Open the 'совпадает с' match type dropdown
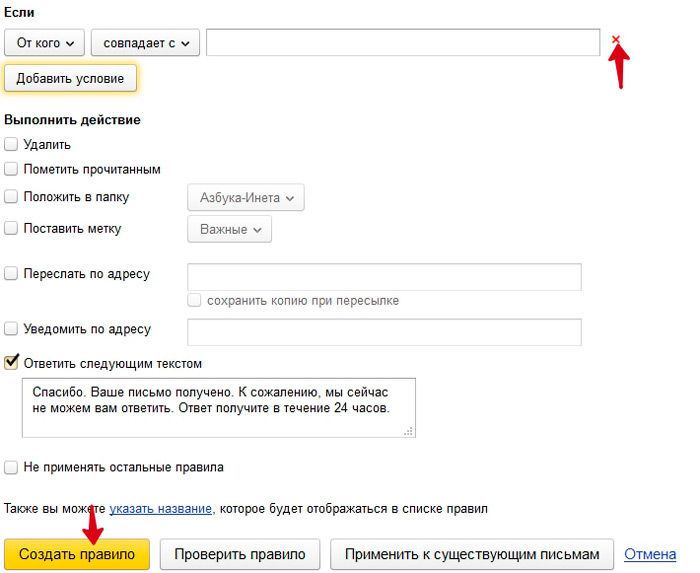The image size is (700, 573). pos(145,43)
